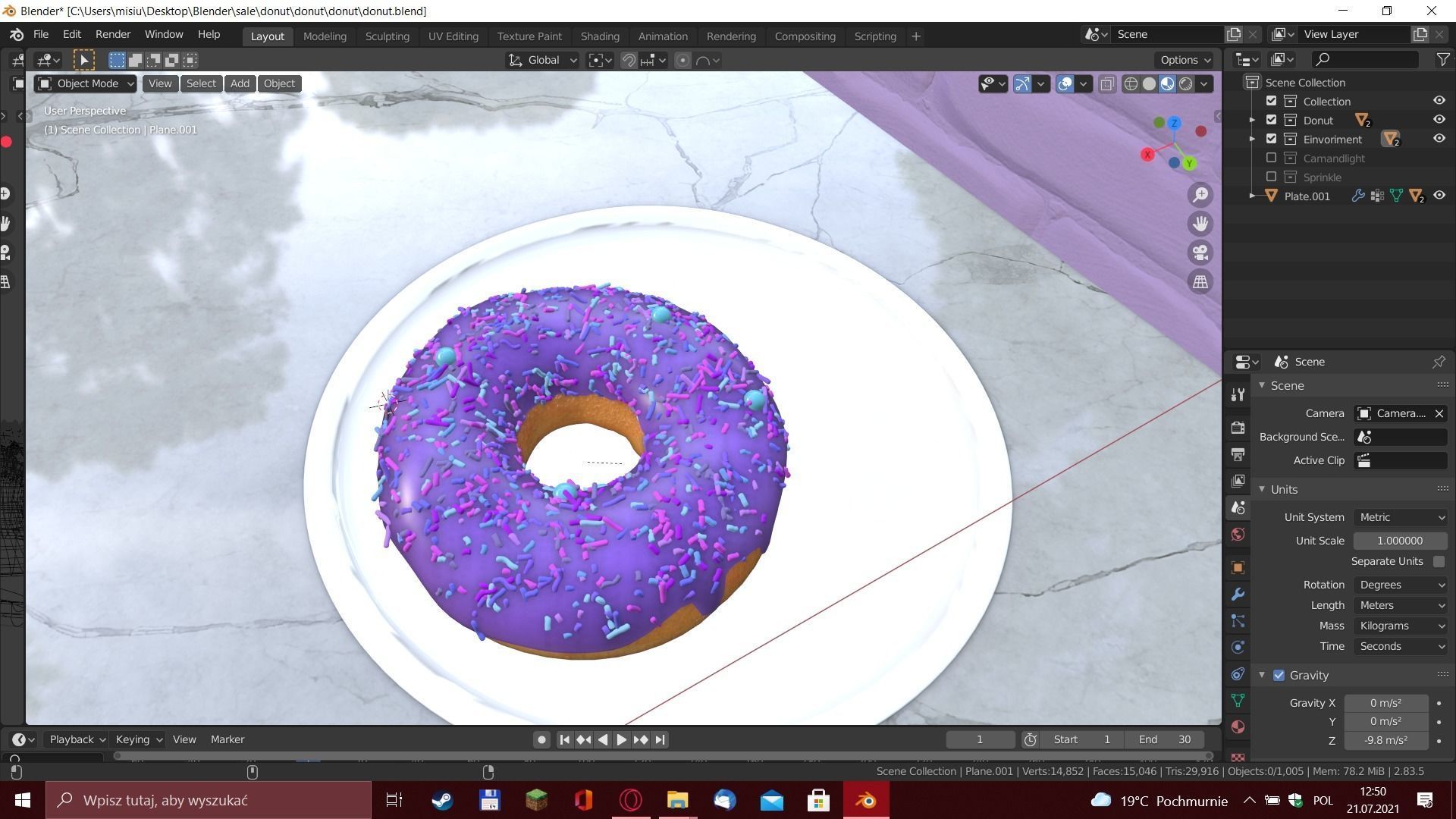Switch to the Shading workspace tab
This screenshot has height=819, width=1456.
(x=599, y=36)
